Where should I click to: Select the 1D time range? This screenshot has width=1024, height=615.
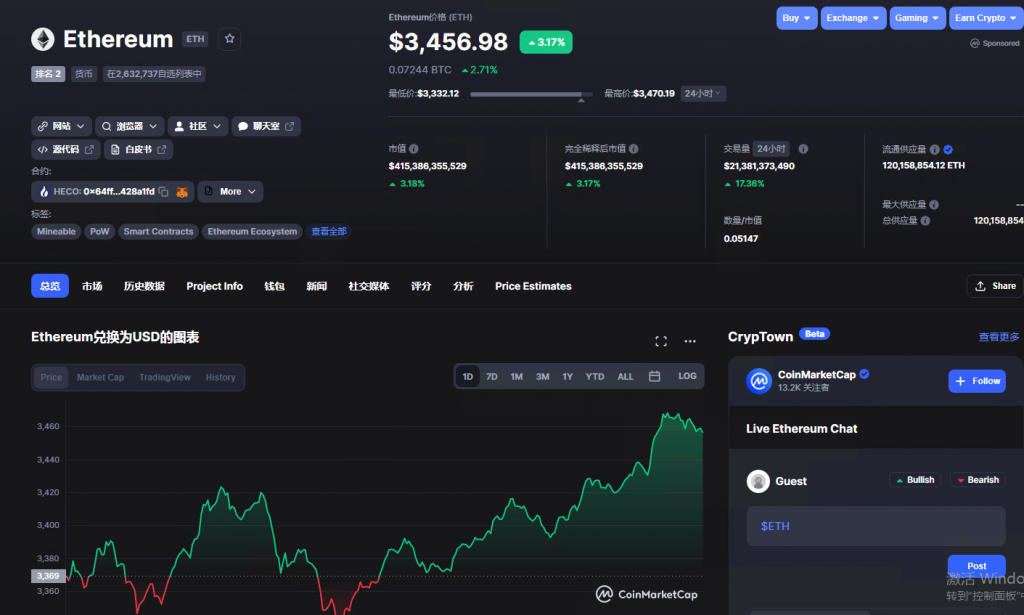(x=468, y=376)
